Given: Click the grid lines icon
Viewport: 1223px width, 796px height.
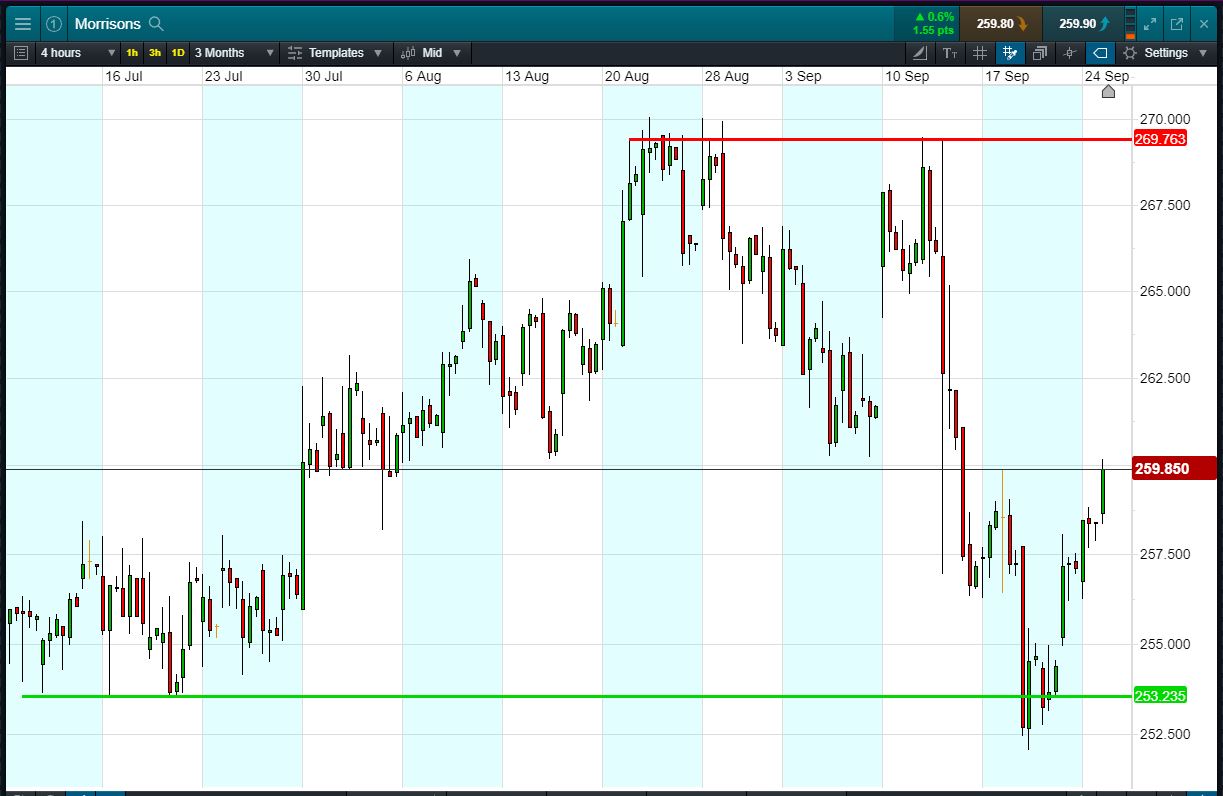Looking at the screenshot, I should pyautogui.click(x=980, y=53).
